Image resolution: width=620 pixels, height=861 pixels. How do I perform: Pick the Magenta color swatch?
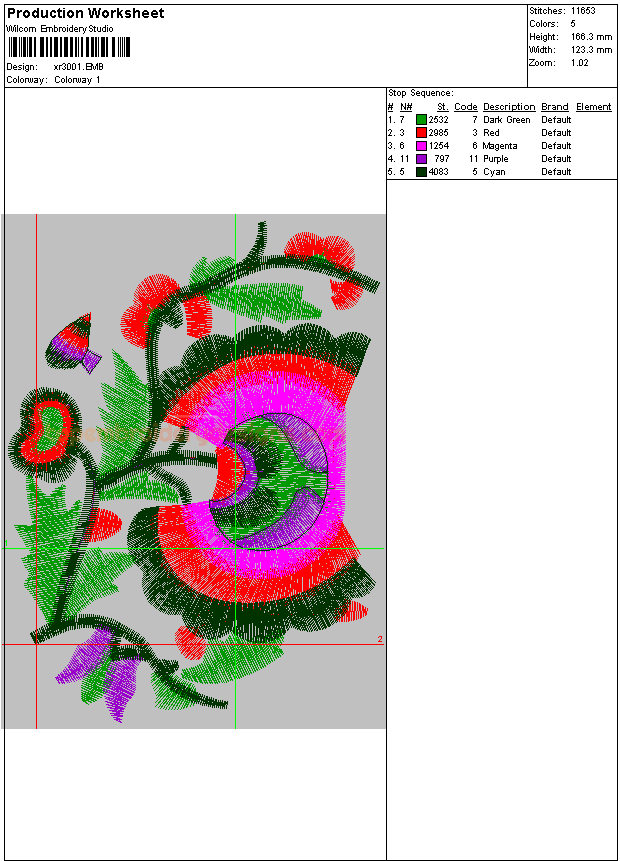[x=421, y=146]
